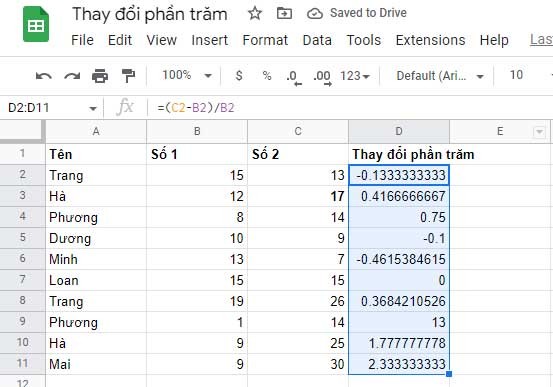The height and width of the screenshot is (387, 553).
Task: Open the View menu
Action: point(162,40)
